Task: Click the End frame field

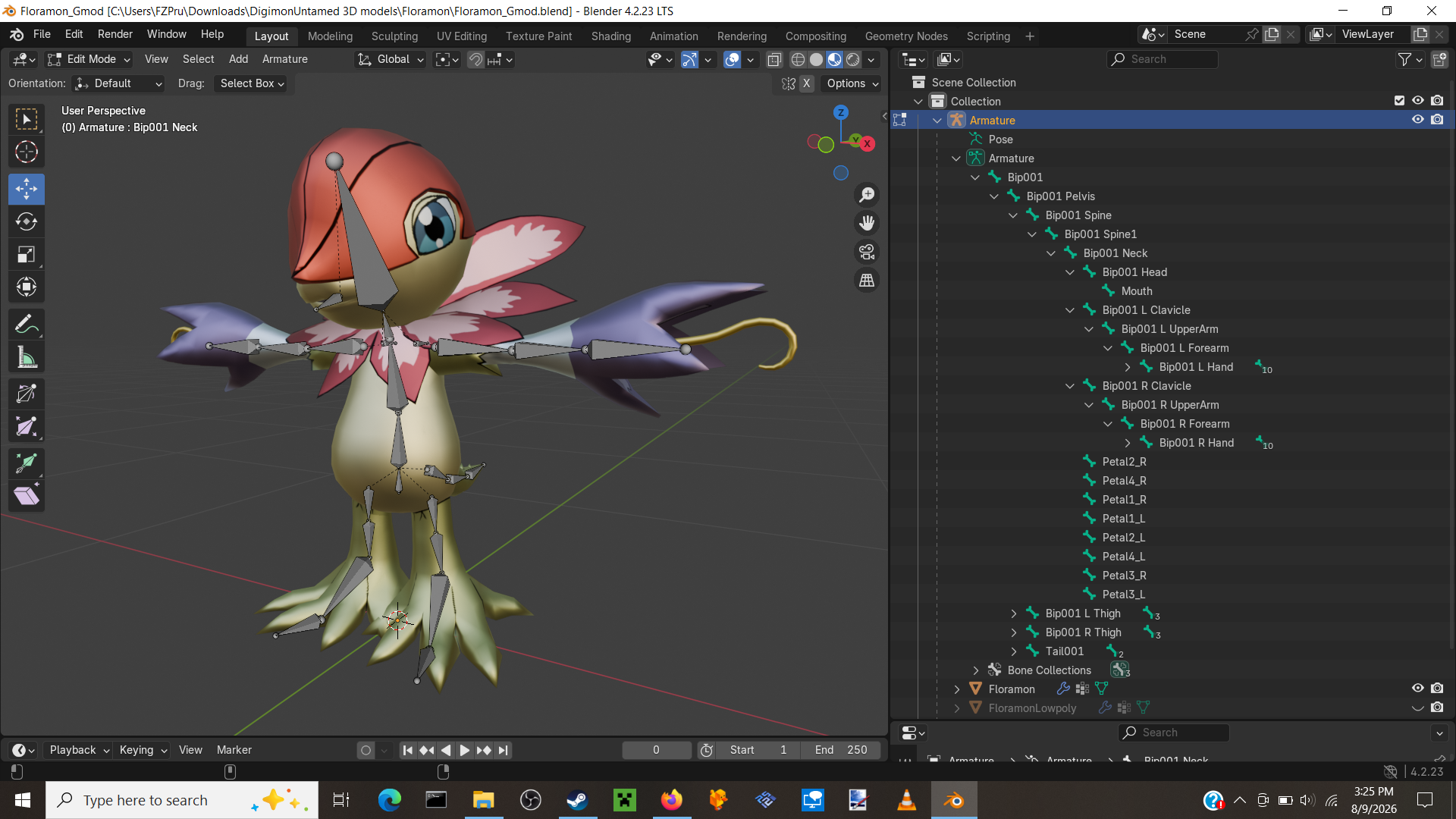Action: coord(841,750)
